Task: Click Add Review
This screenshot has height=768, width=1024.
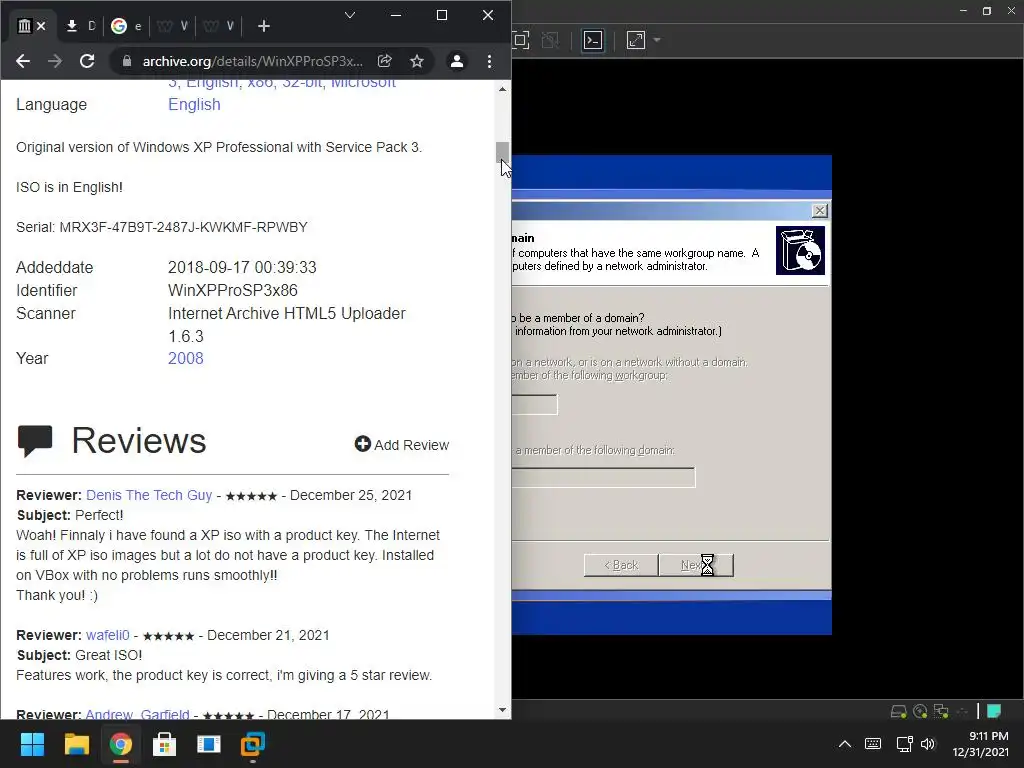Action: point(402,445)
